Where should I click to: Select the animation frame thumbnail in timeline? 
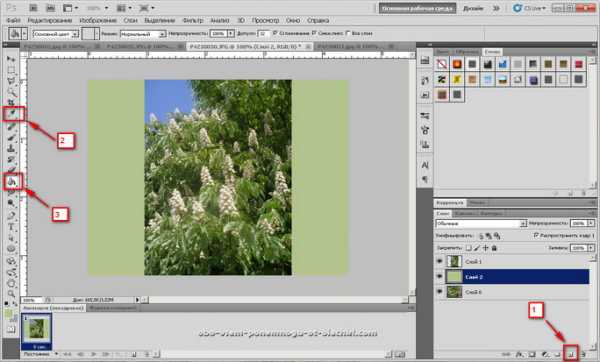[36, 332]
